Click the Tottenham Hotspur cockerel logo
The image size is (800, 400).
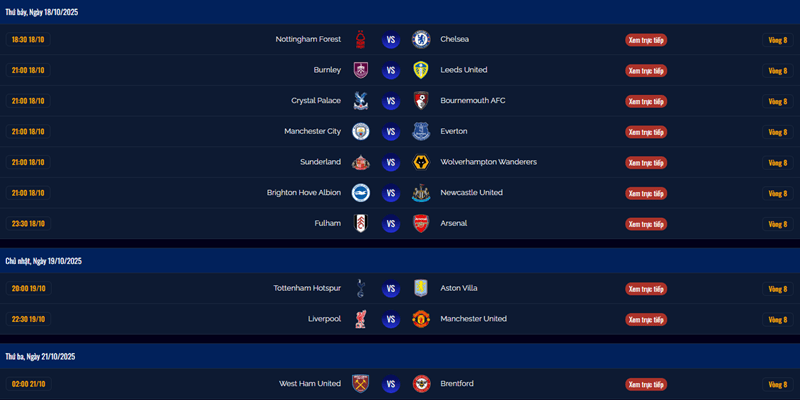pos(360,288)
